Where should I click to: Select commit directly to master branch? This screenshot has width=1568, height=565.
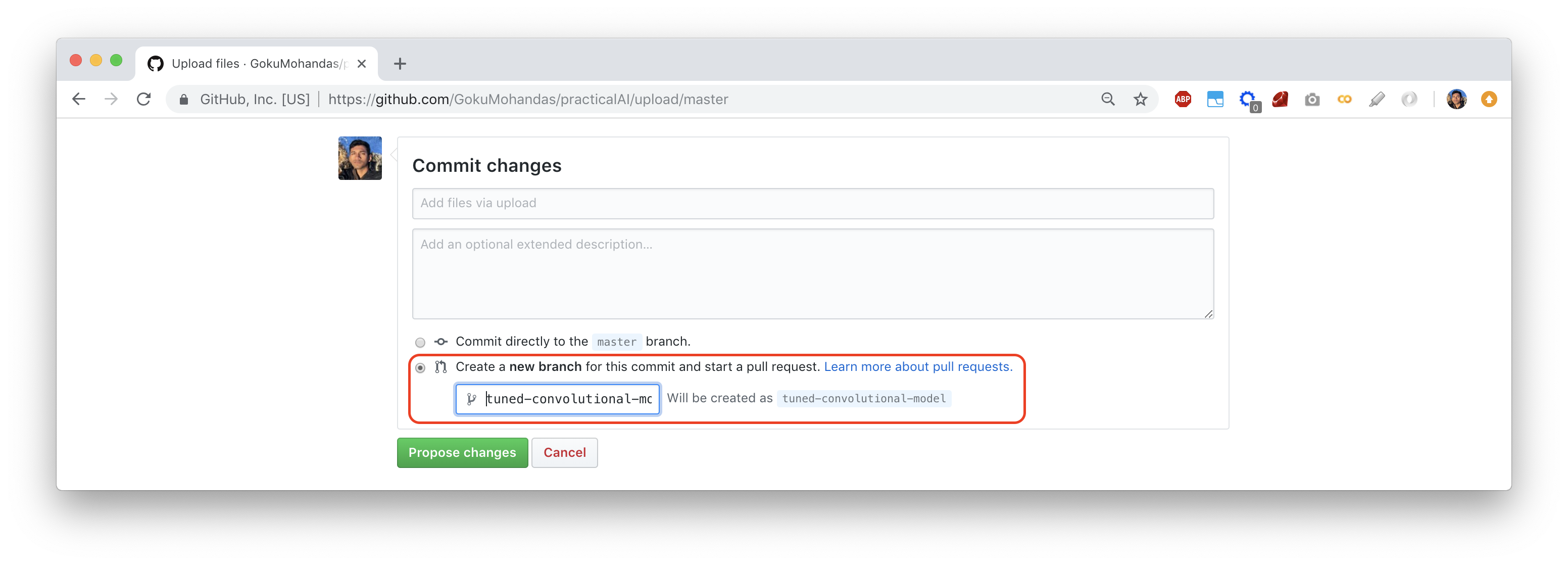[420, 342]
